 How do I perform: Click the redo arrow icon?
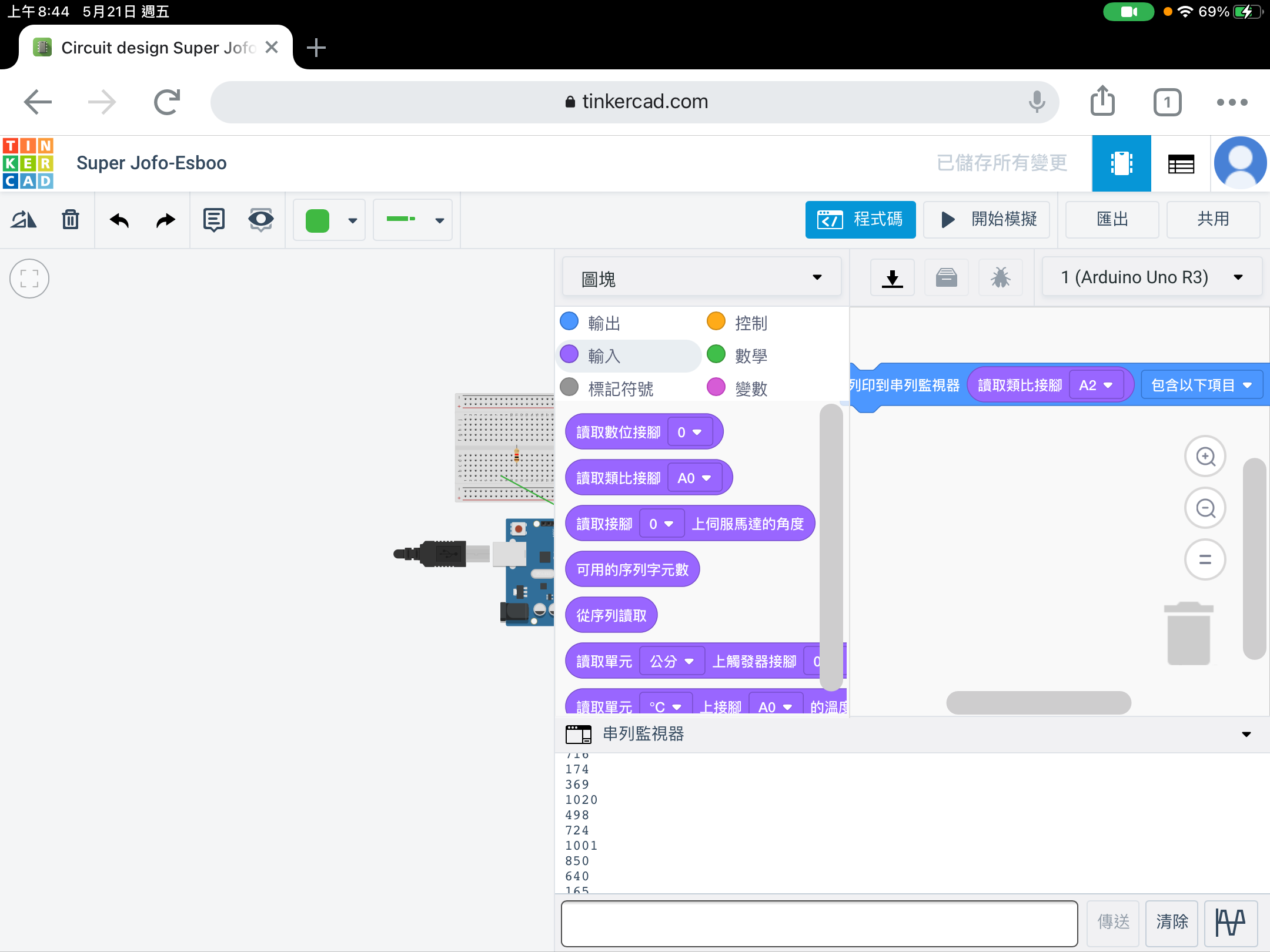tap(165, 220)
